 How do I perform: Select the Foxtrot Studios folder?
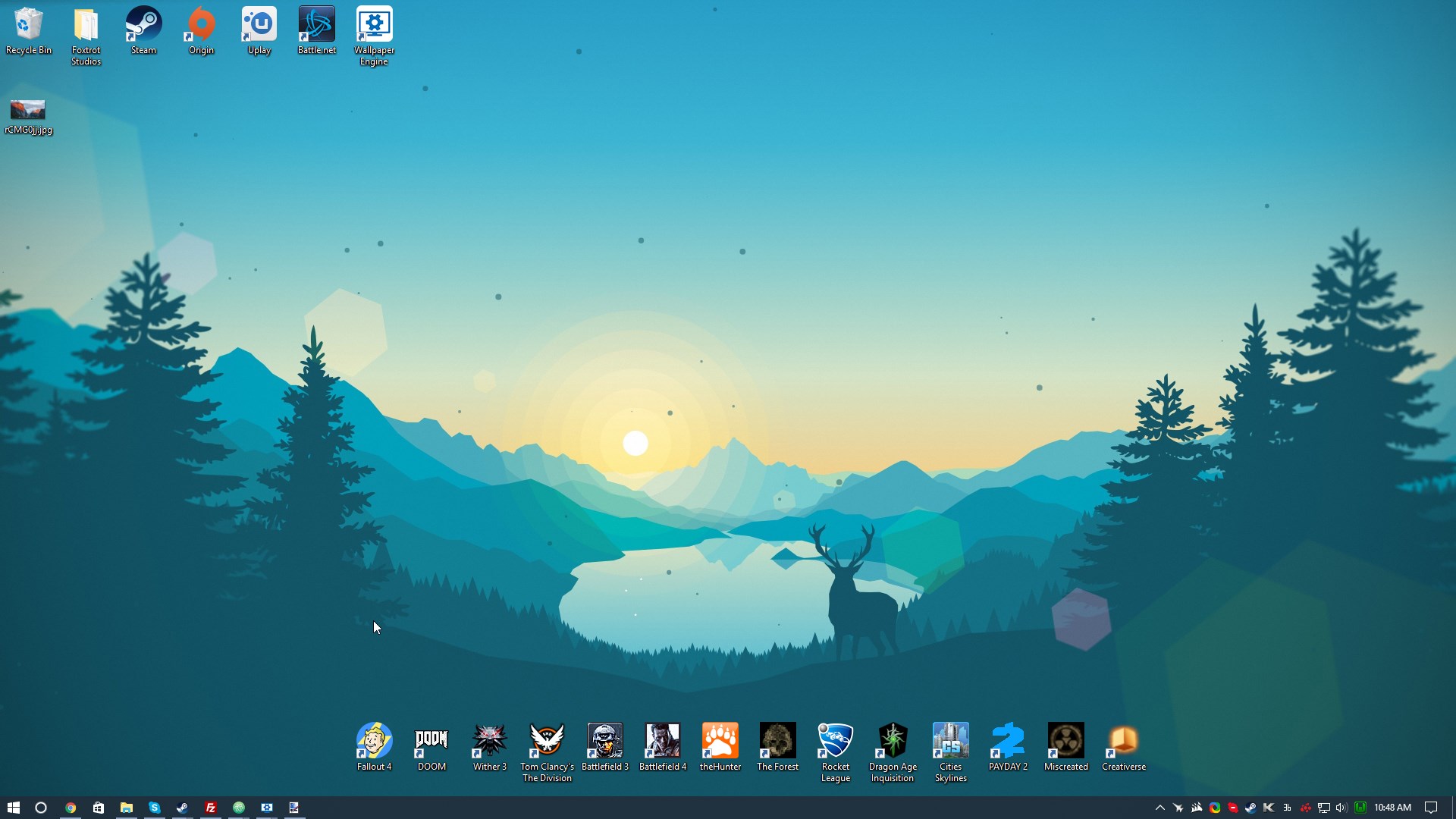click(86, 36)
